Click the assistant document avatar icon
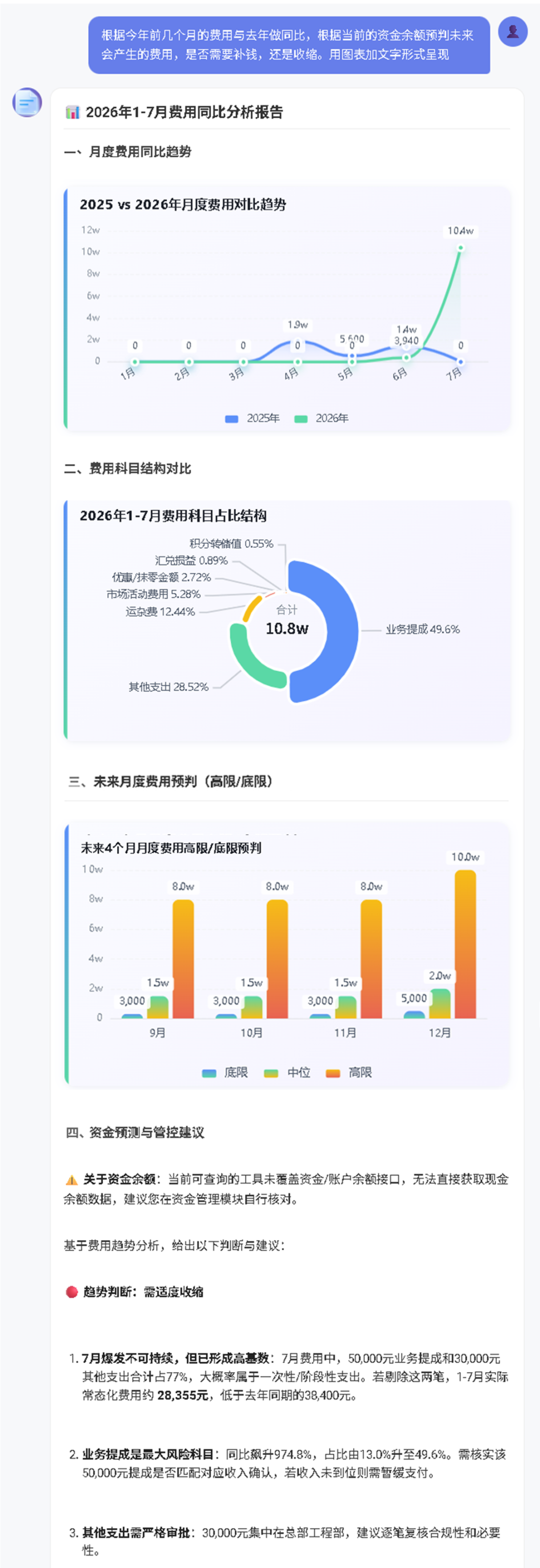The width and height of the screenshot is (540, 1568). tap(27, 102)
